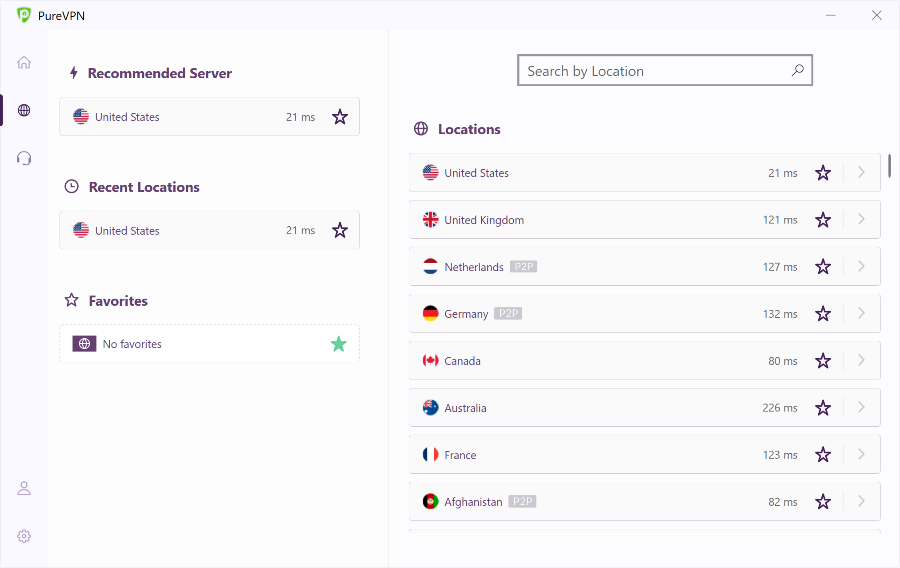Expand Germany cities with chevron arrow
The image size is (900, 568).
[x=861, y=314]
